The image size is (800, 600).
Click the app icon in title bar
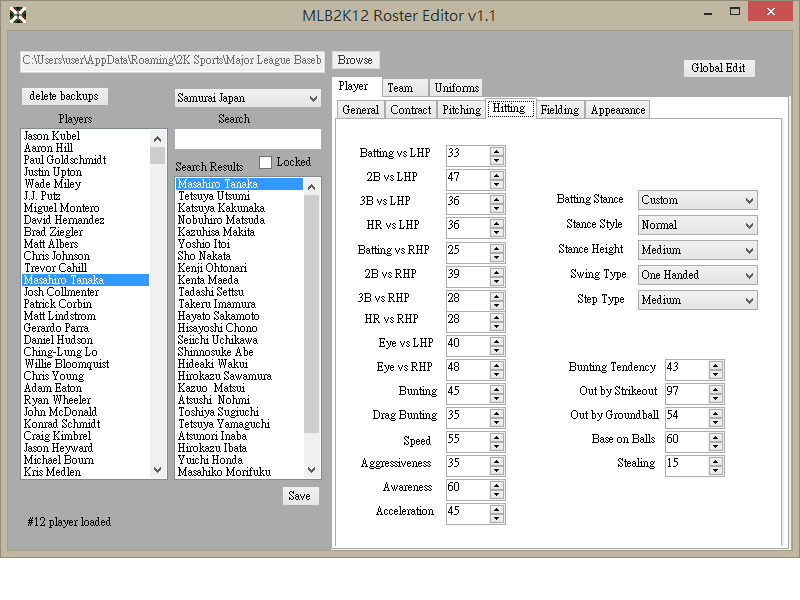18,15
